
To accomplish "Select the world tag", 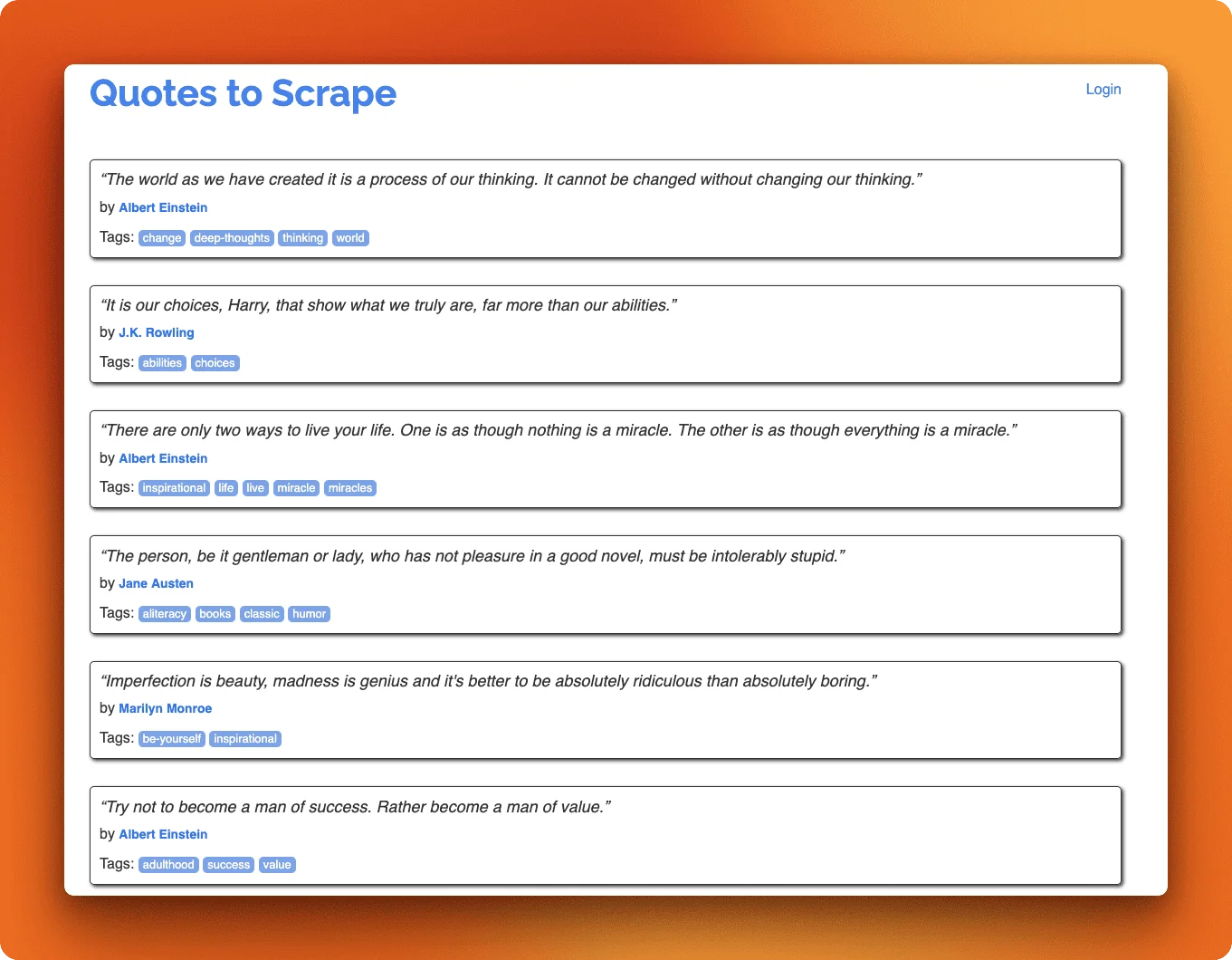I will point(350,237).
